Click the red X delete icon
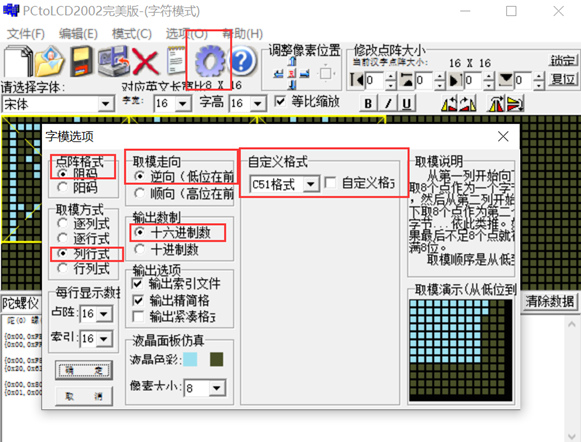 146,62
